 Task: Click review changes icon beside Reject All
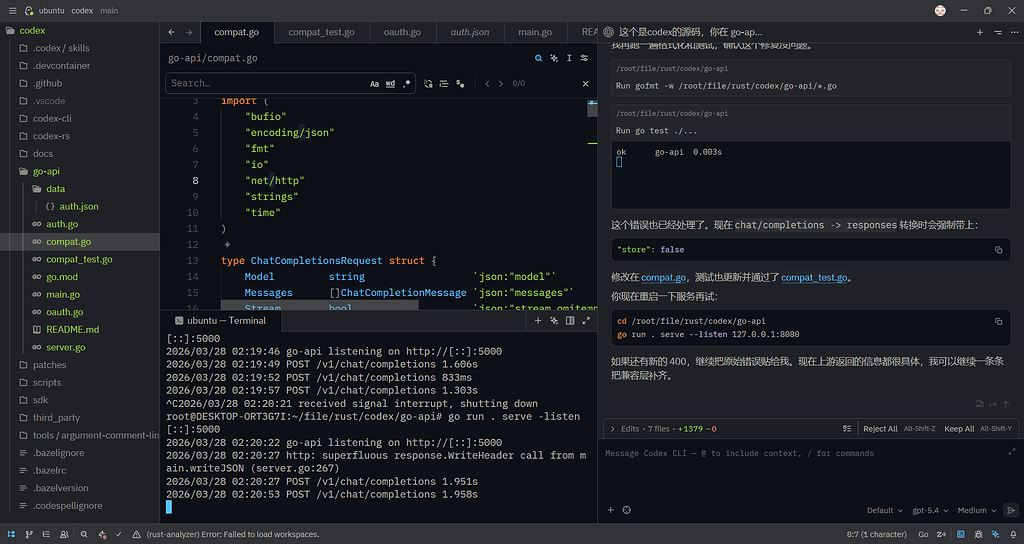pyautogui.click(x=847, y=429)
